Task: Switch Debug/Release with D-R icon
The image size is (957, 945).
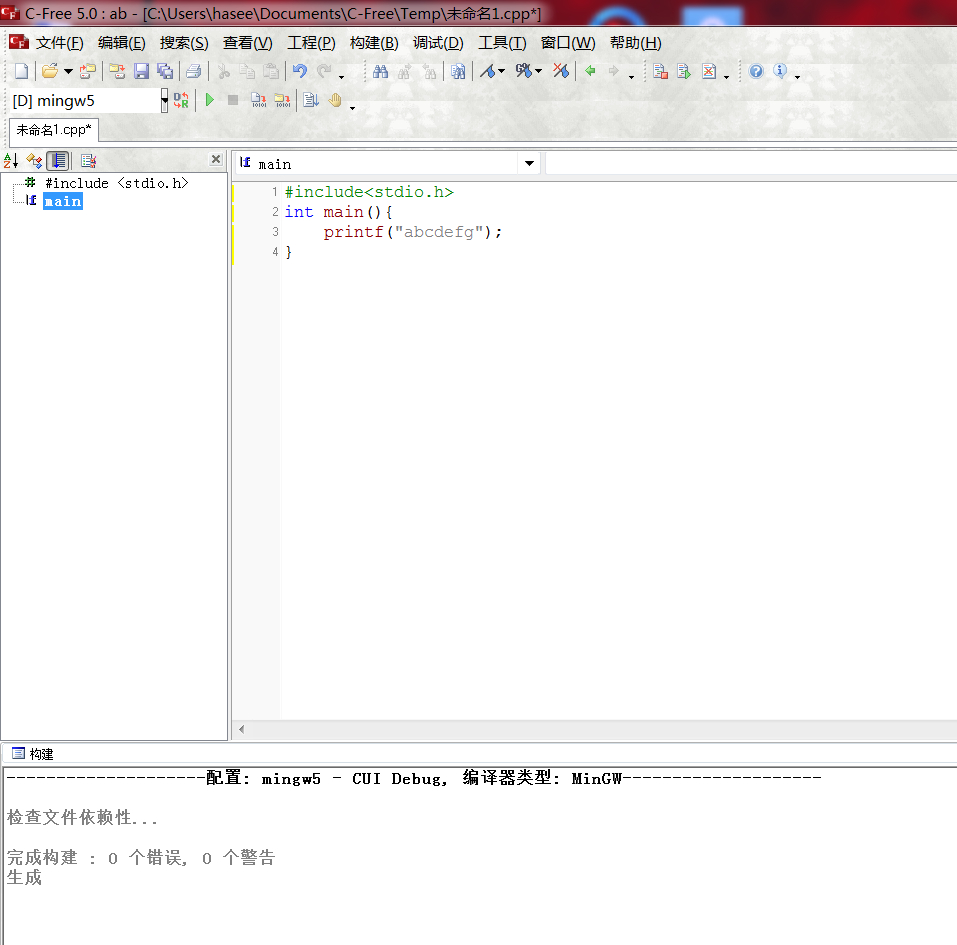Action: coord(181,100)
